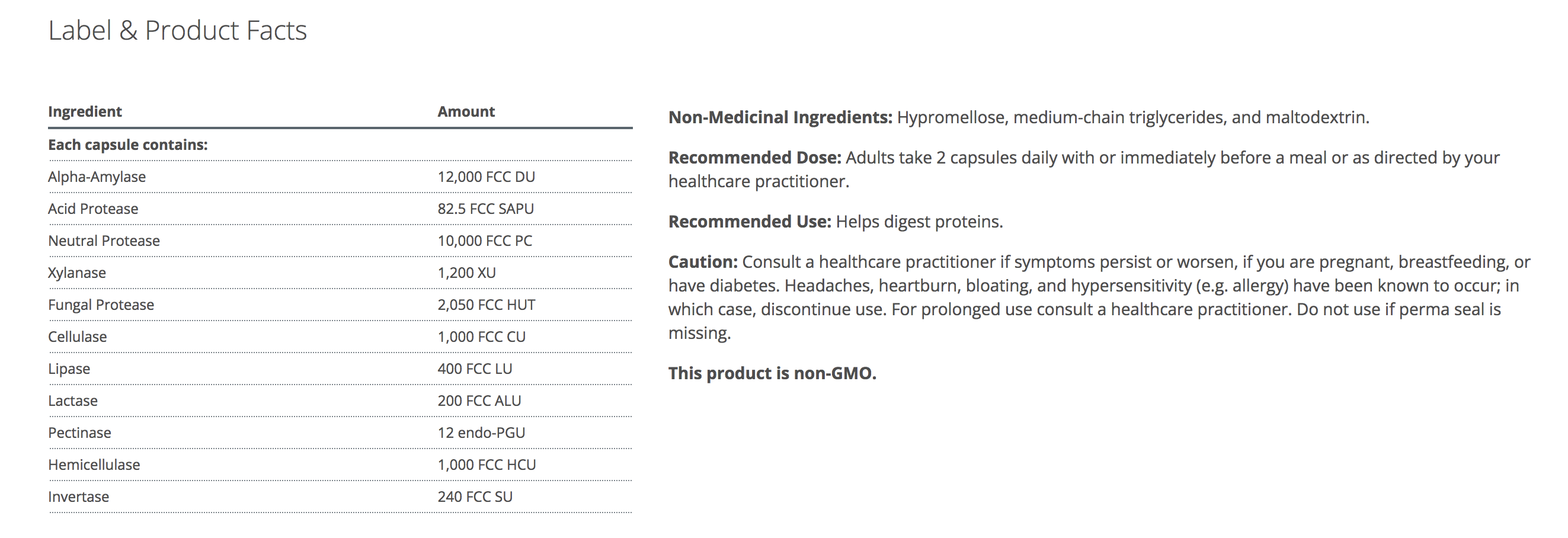This screenshot has height=538, width=1568.
Task: Click the "This product is non-GMO." statement
Action: (x=772, y=373)
